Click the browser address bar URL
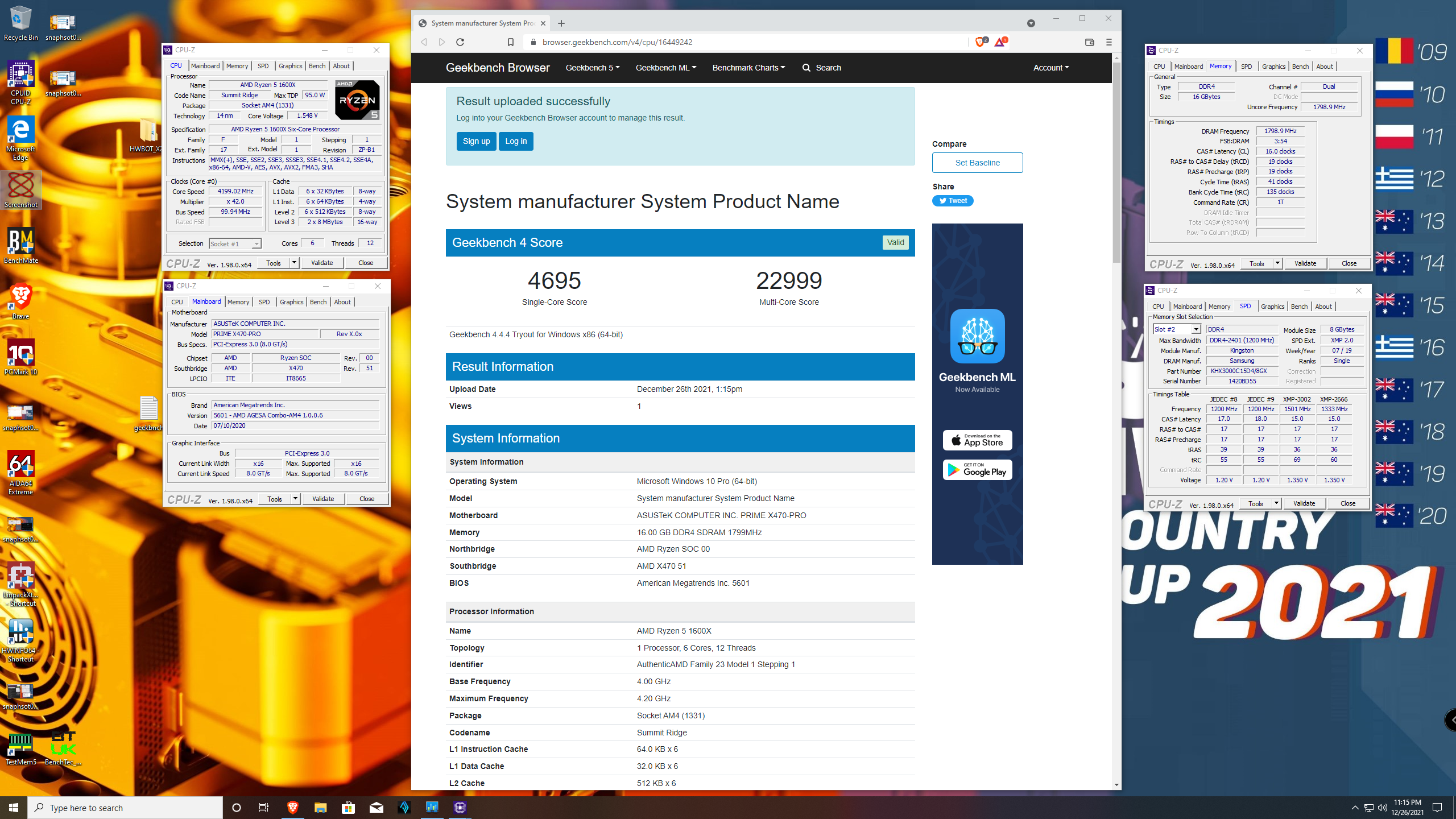The height and width of the screenshot is (819, 1456). (x=617, y=42)
